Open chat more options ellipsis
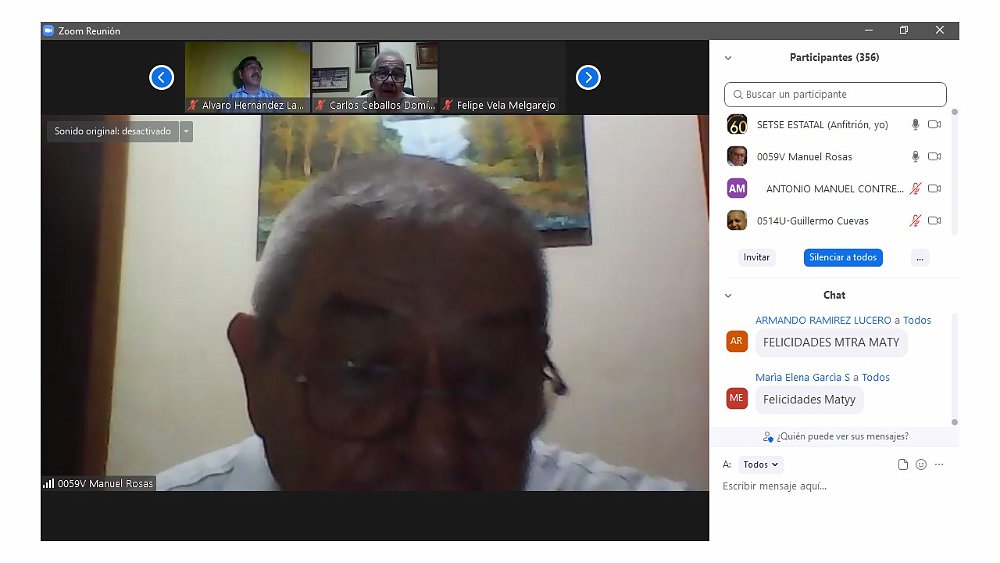 pos(939,465)
